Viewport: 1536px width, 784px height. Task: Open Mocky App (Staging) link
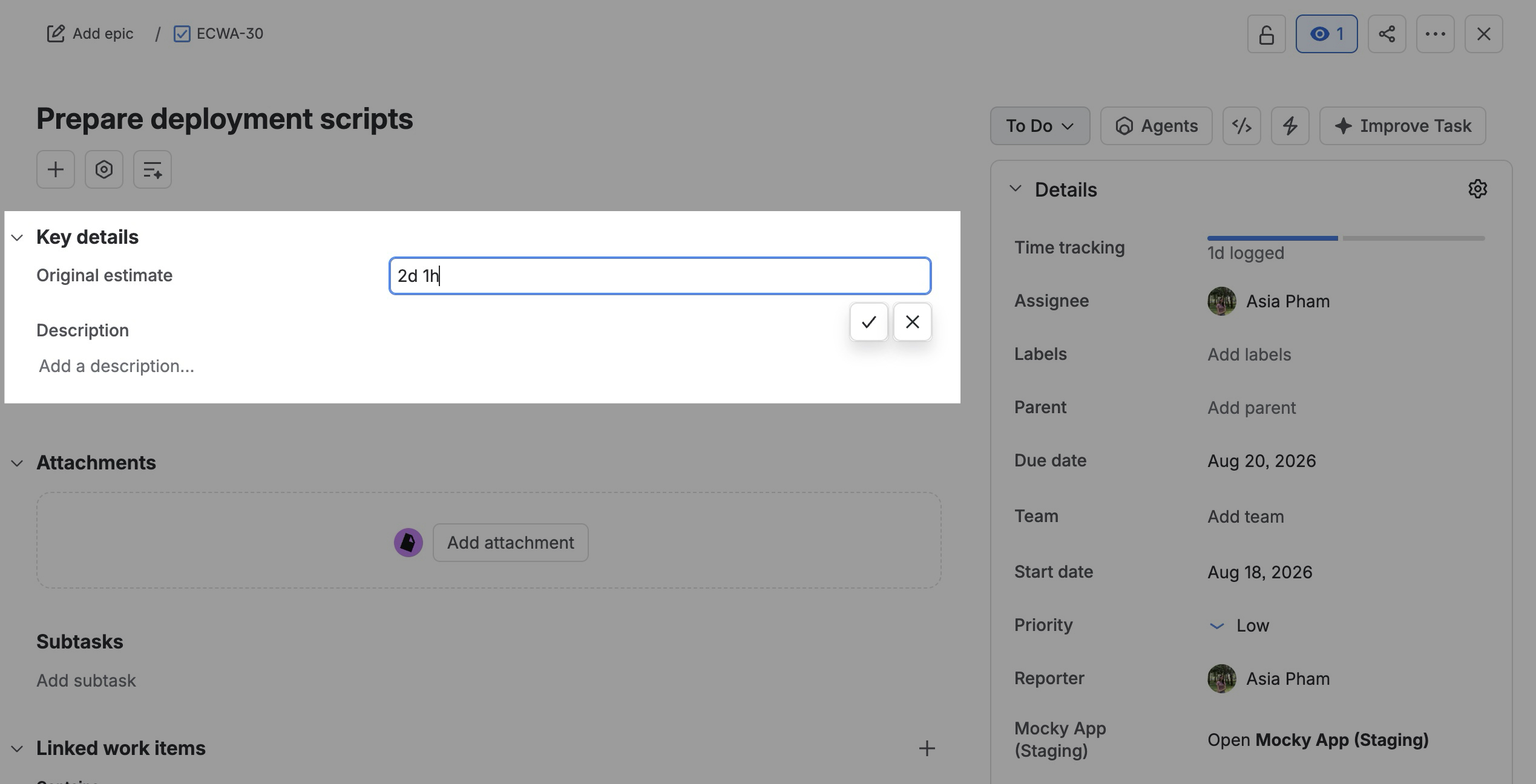(x=1318, y=740)
